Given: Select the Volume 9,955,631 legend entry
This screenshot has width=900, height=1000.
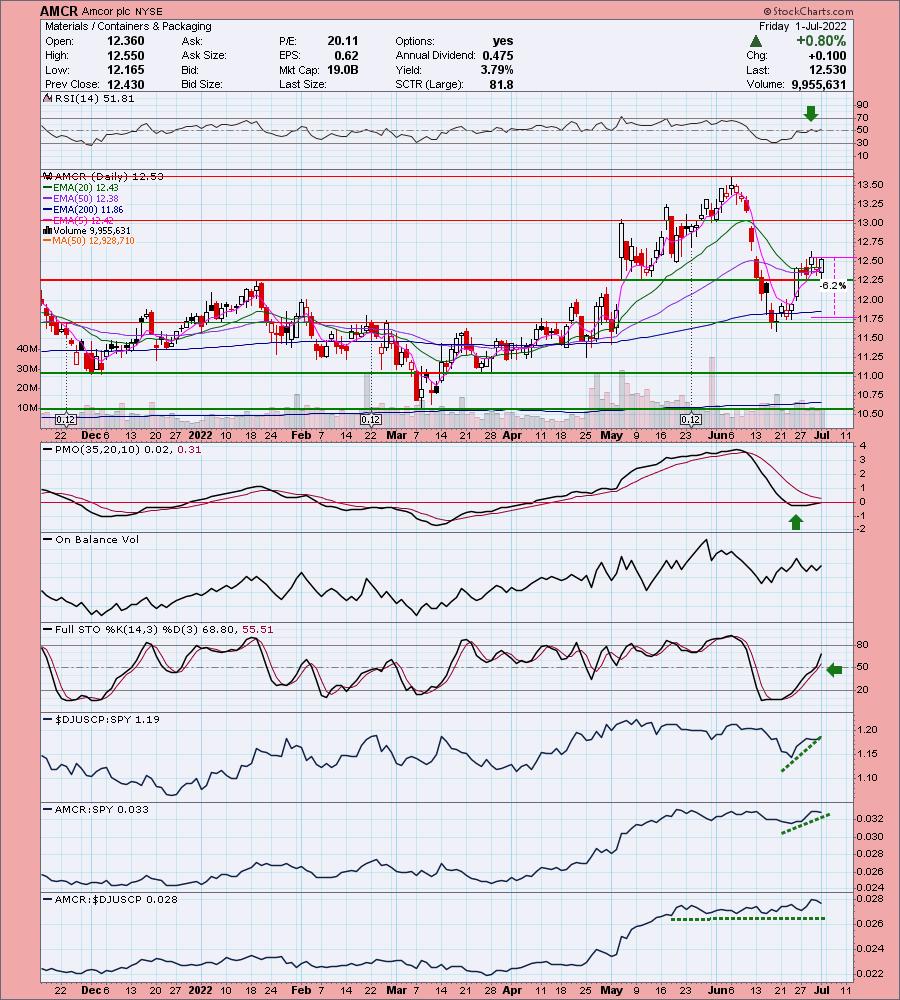Looking at the screenshot, I should point(86,230).
